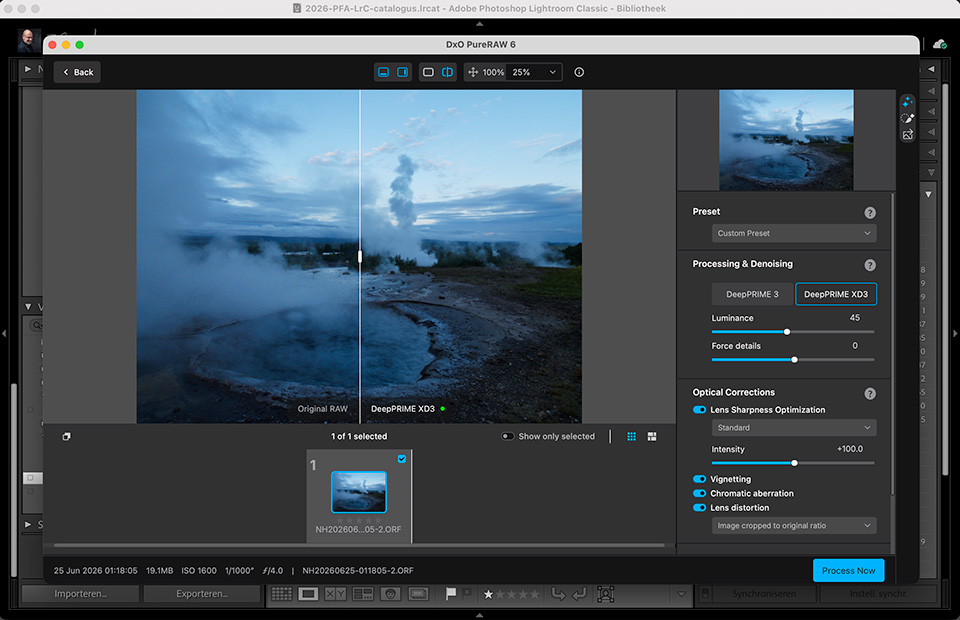Select the DeepPRIME XD3 processing tab
Viewport: 960px width, 620px height.
pyautogui.click(x=836, y=294)
